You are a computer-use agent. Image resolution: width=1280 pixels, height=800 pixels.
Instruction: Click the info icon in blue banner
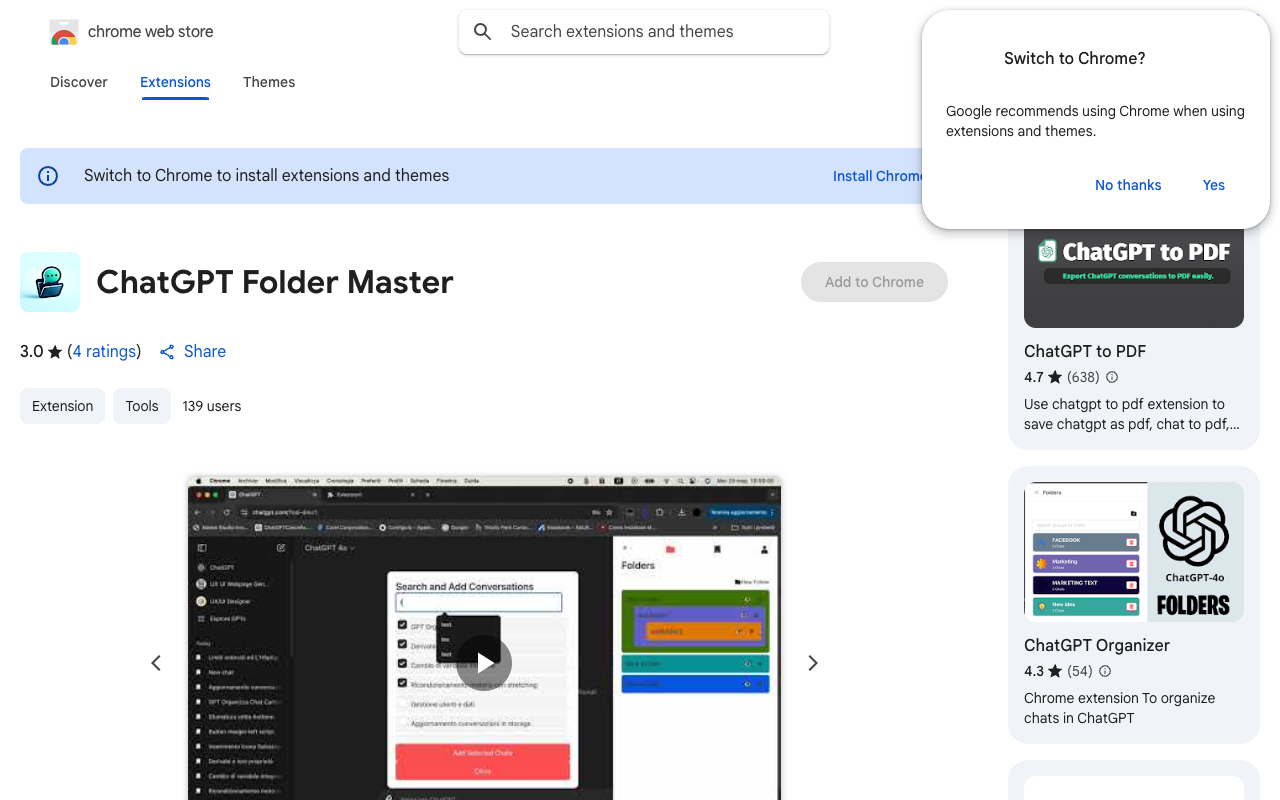click(x=48, y=176)
